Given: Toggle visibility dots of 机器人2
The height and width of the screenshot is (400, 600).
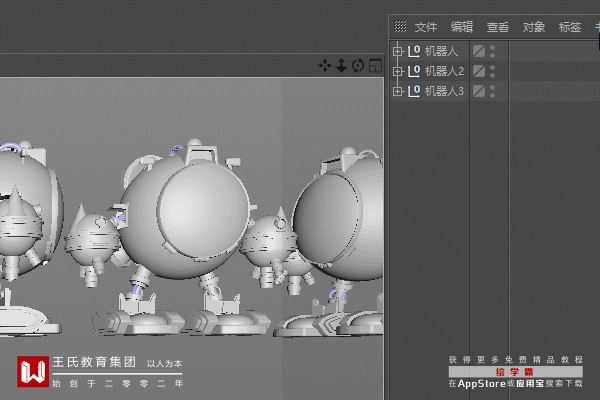Looking at the screenshot, I should pos(492,71).
